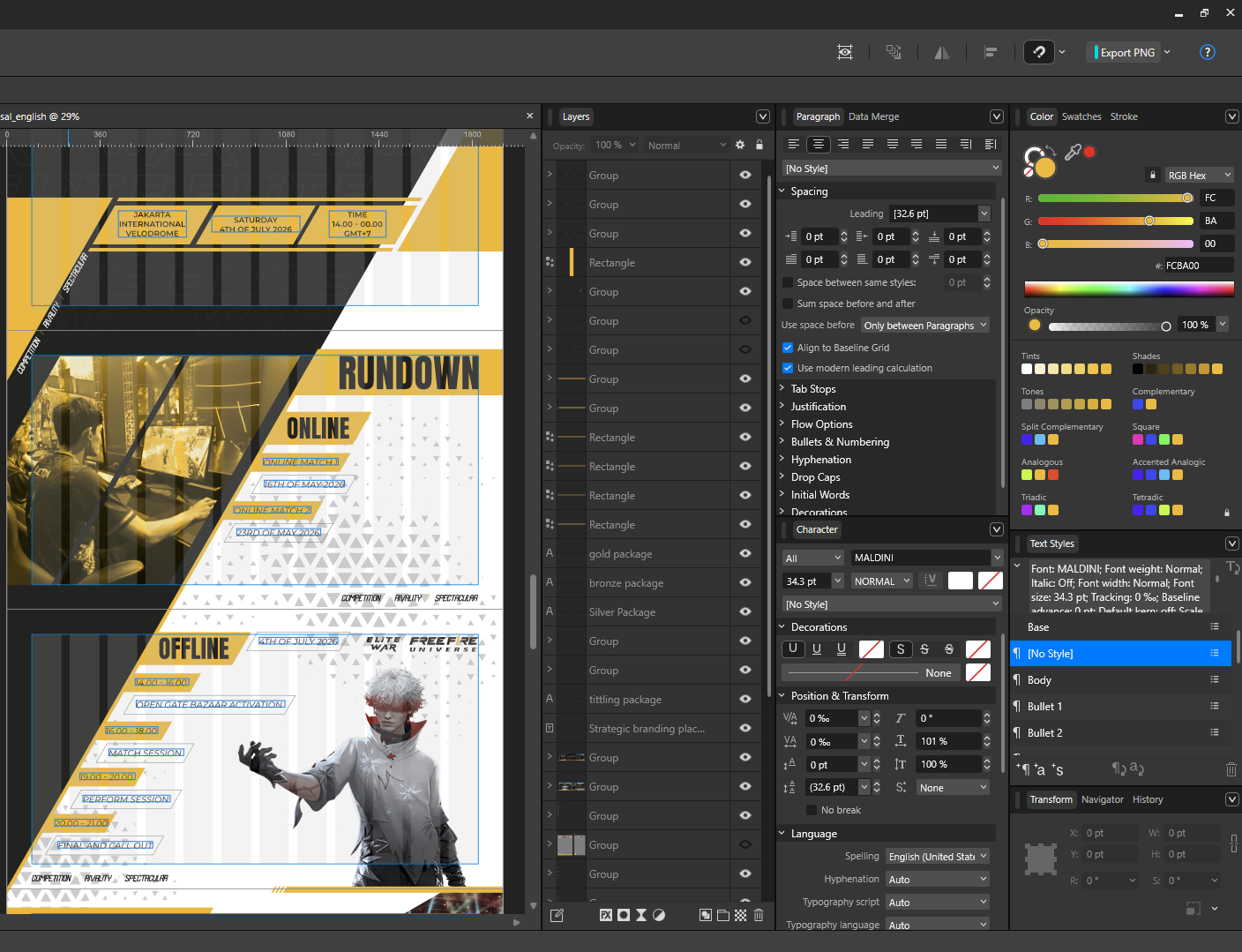Create a new character style

click(x=1040, y=769)
